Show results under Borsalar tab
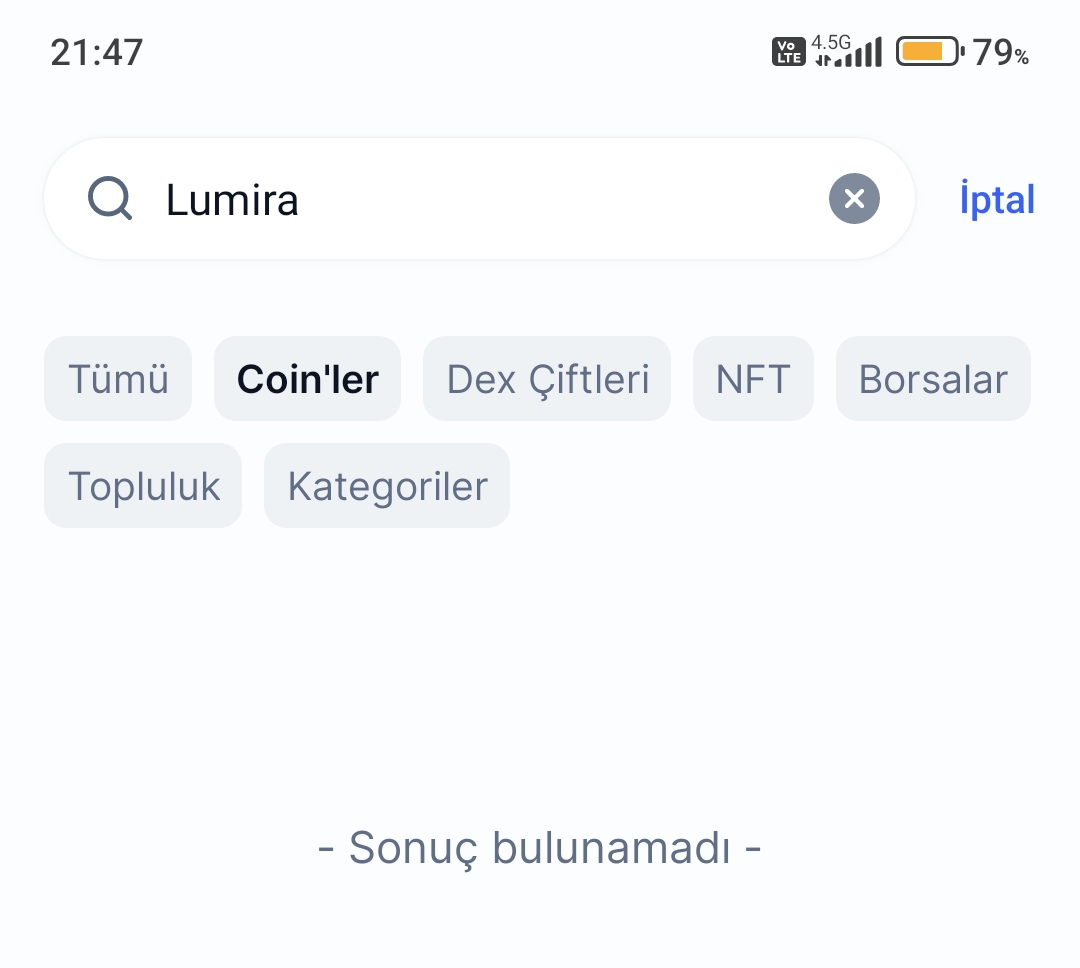Viewport: 1080px width, 968px height. 933,378
